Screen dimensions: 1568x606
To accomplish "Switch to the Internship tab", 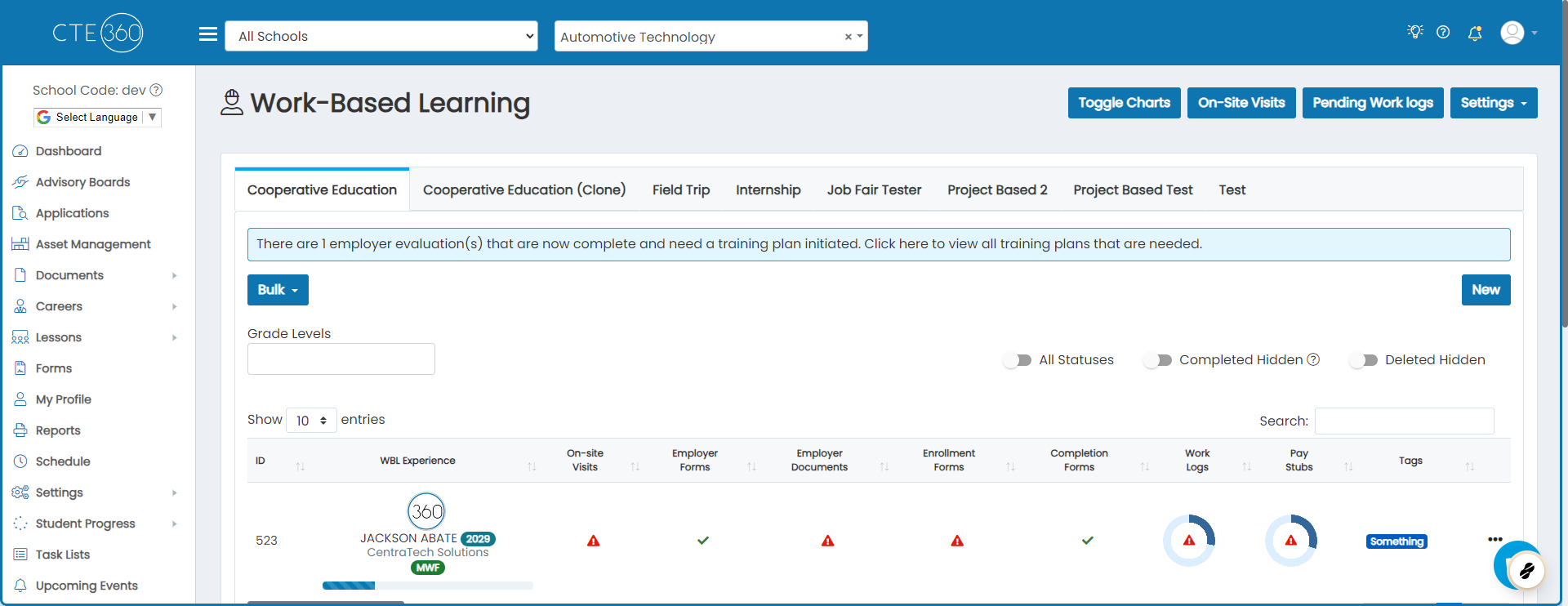I will (768, 189).
